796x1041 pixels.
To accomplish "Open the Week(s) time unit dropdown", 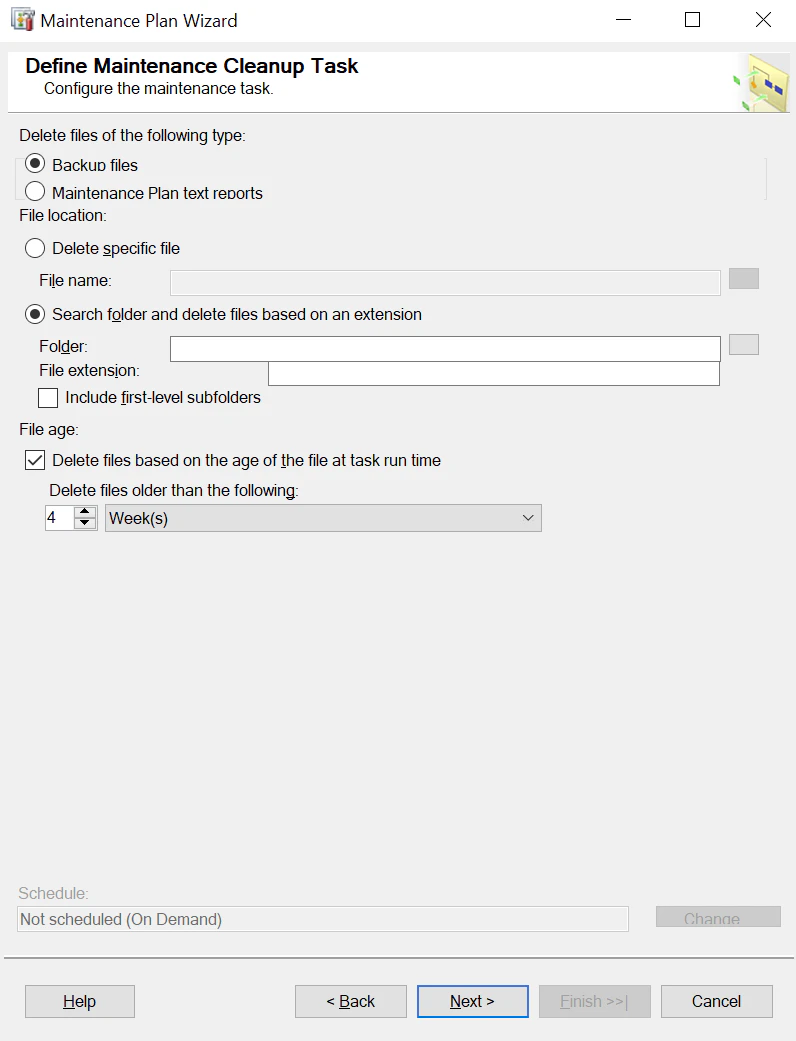I will point(323,518).
